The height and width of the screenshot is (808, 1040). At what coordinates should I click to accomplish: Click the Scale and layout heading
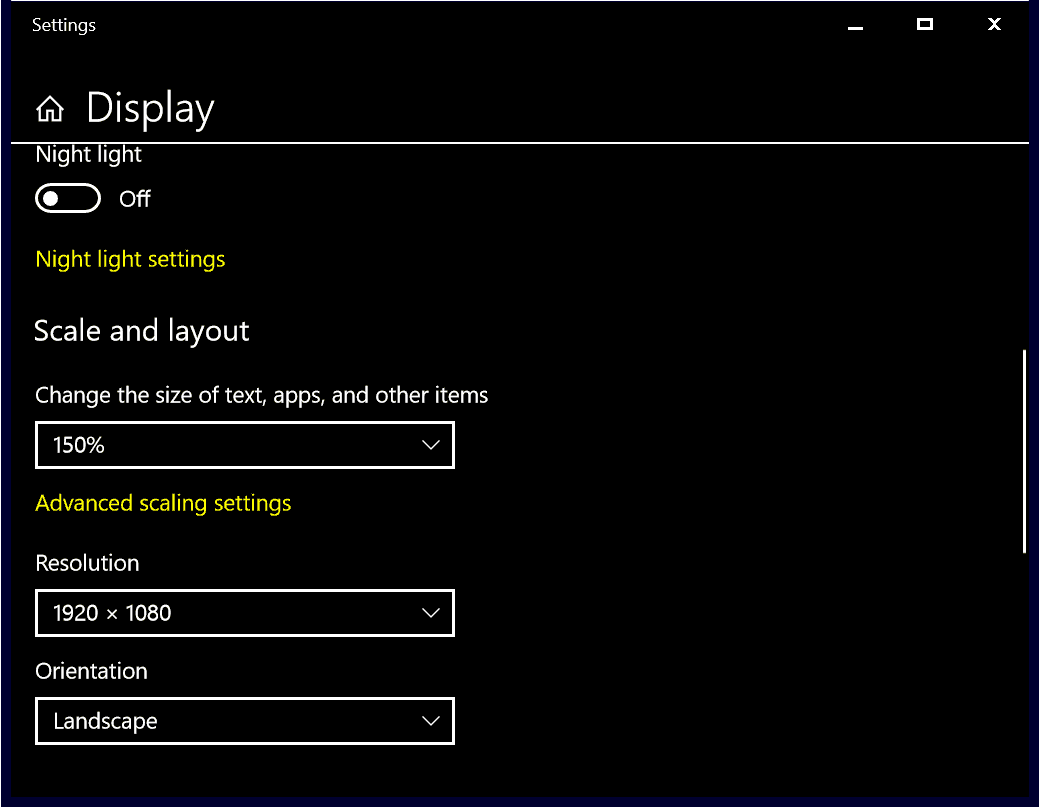141,331
